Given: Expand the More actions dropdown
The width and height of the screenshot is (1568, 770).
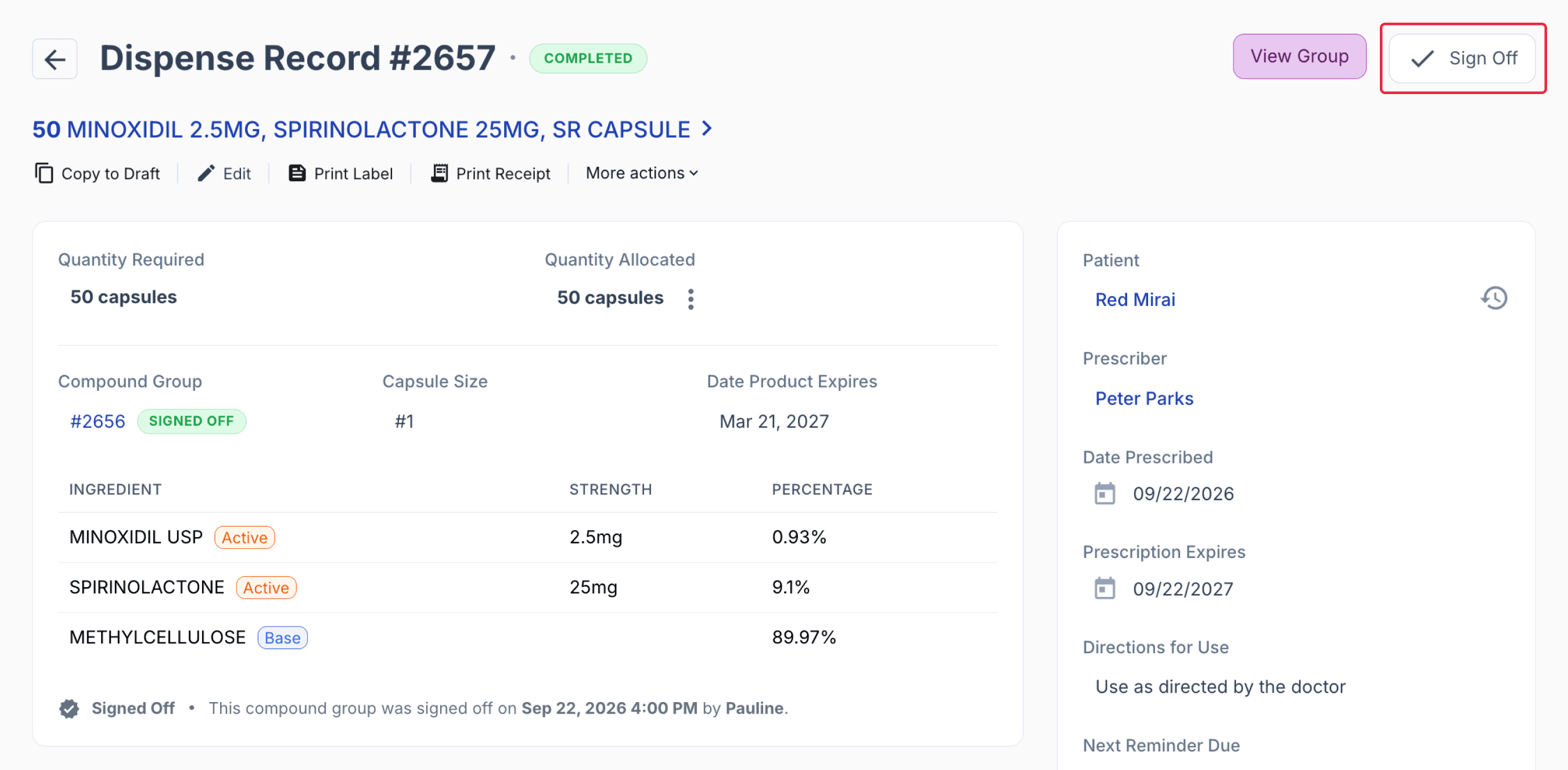Looking at the screenshot, I should click(642, 174).
